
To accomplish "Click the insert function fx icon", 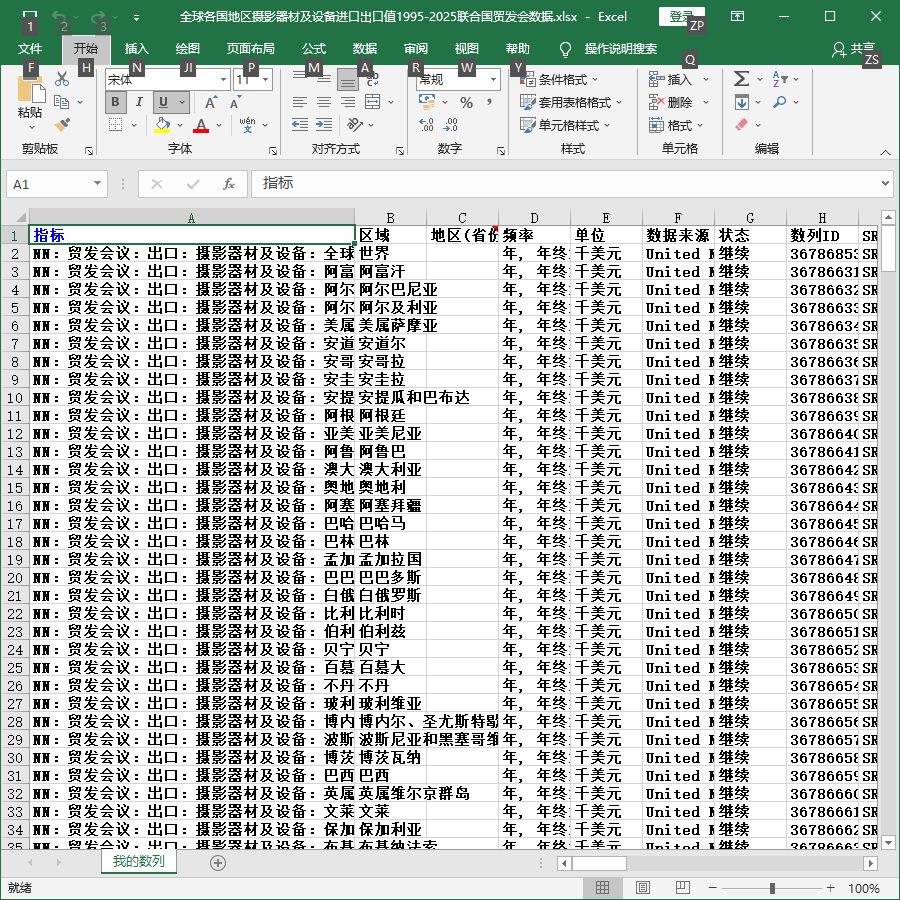I will [x=228, y=184].
